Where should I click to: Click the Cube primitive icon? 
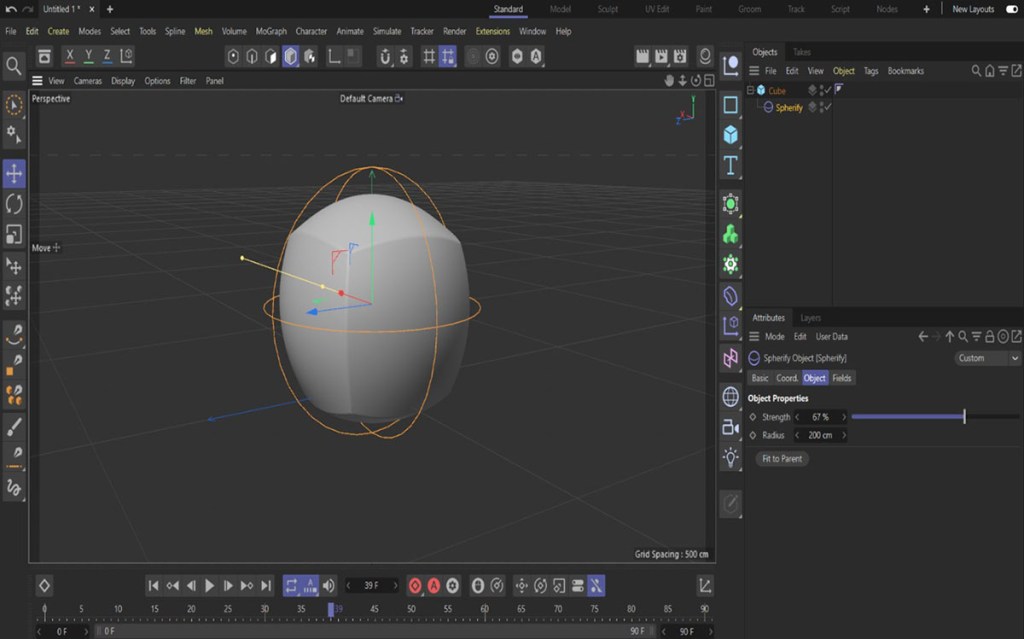pos(731,135)
